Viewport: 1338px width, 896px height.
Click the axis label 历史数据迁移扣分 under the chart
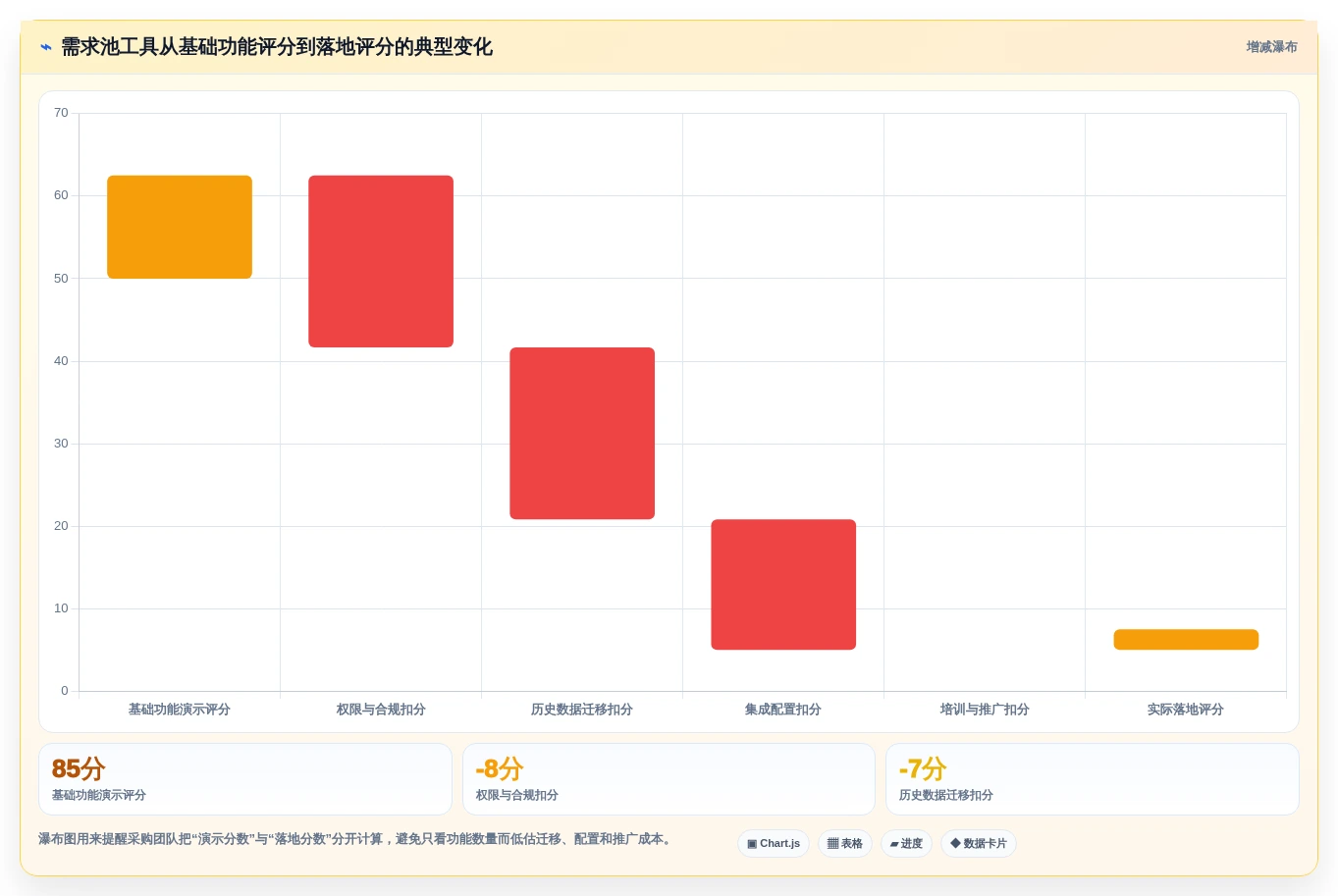(x=582, y=710)
